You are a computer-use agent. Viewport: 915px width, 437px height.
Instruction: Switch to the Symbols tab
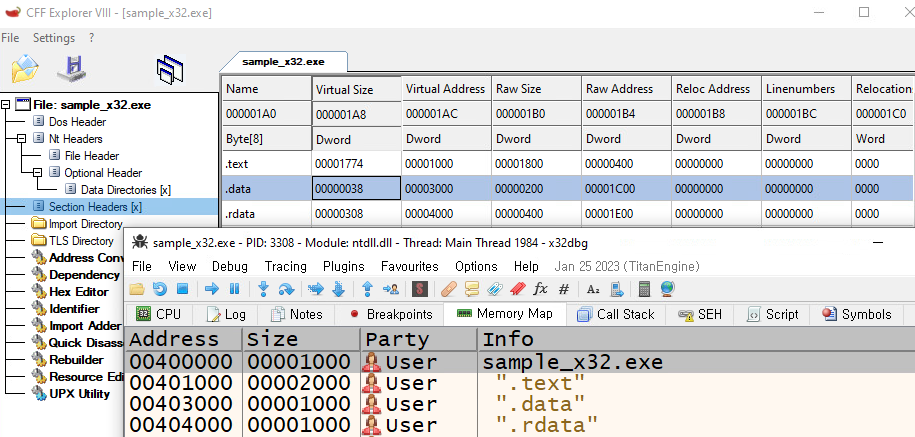(x=857, y=314)
